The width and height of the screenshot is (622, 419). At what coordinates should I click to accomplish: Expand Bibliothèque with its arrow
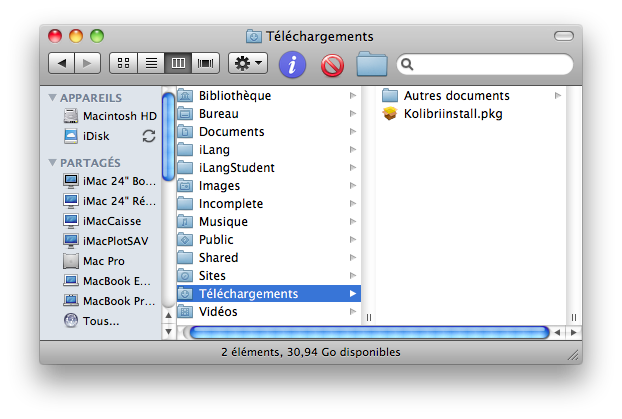[x=353, y=96]
